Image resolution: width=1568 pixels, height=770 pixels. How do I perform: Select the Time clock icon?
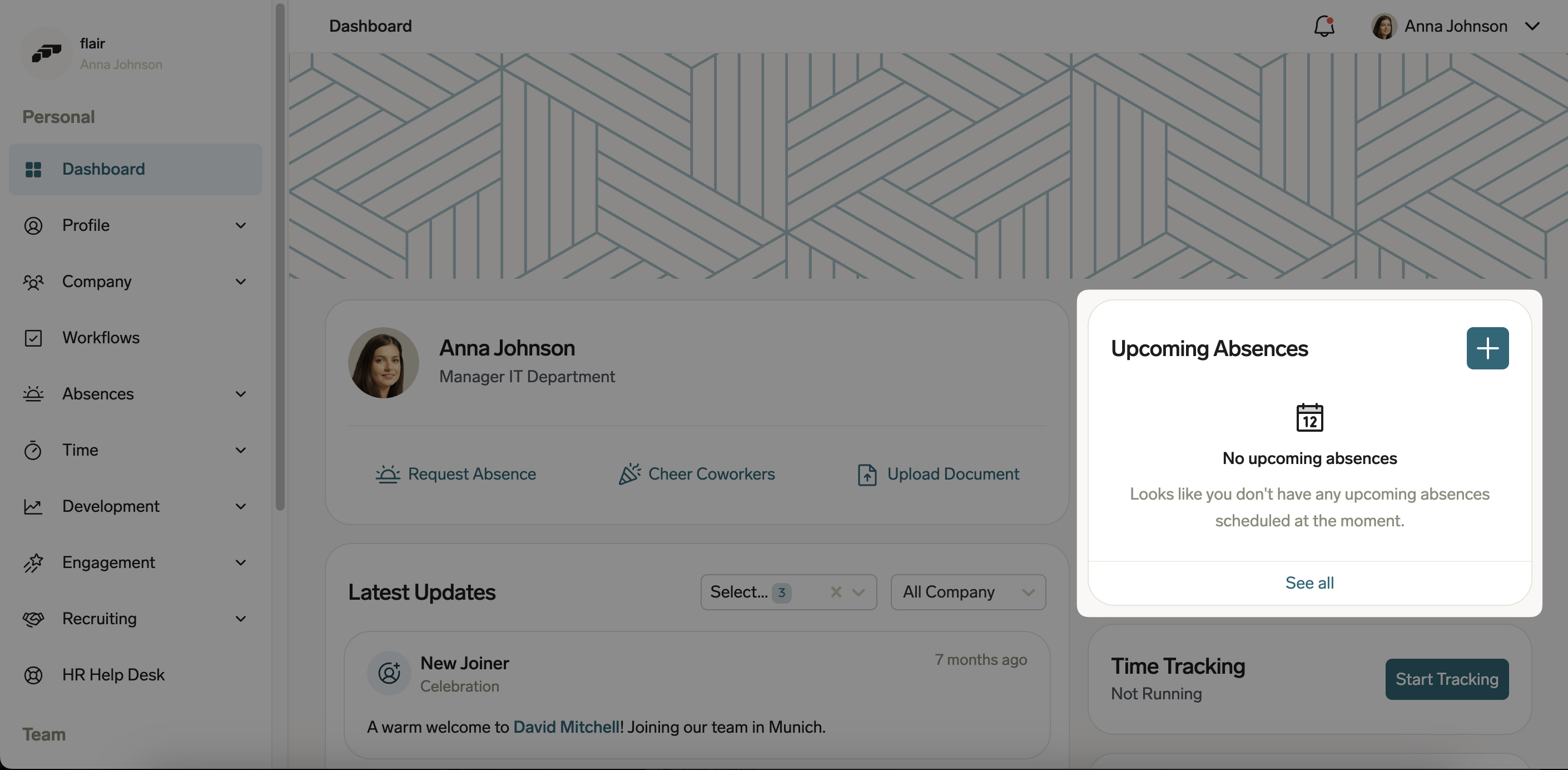click(x=34, y=450)
